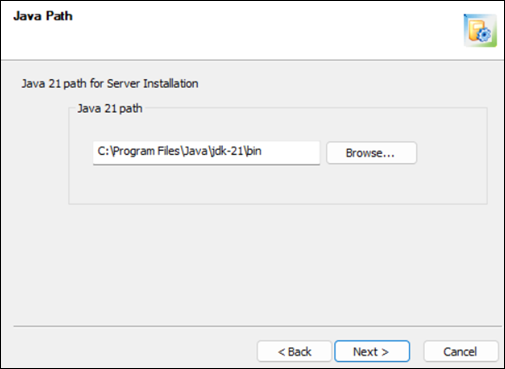Viewport: 505px width, 369px height.
Task: Click the Browse... button
Action: (x=371, y=153)
